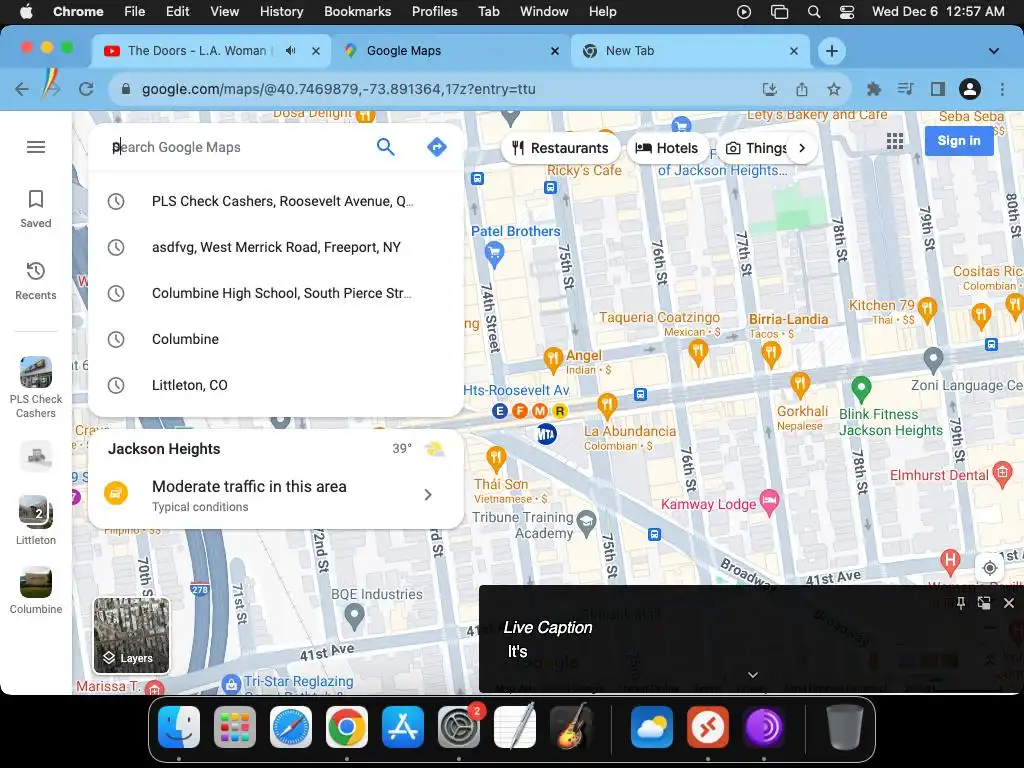Image resolution: width=1024 pixels, height=768 pixels.
Task: Open the Saved places panel
Action: (36, 209)
